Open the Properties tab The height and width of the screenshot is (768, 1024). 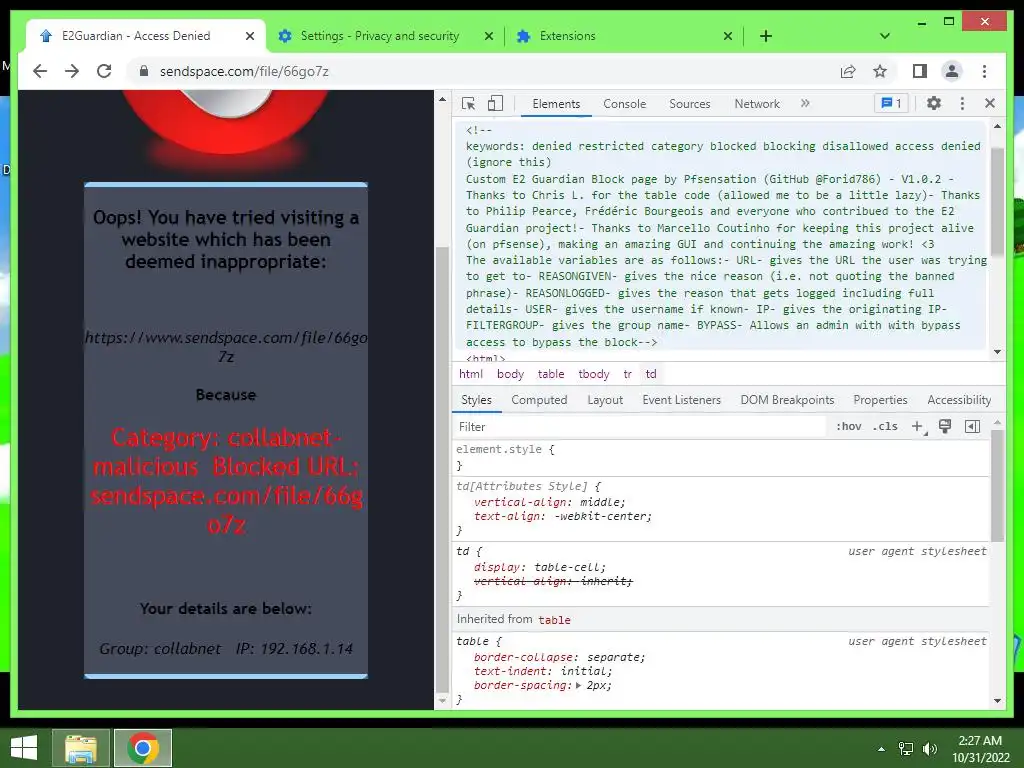click(x=880, y=400)
